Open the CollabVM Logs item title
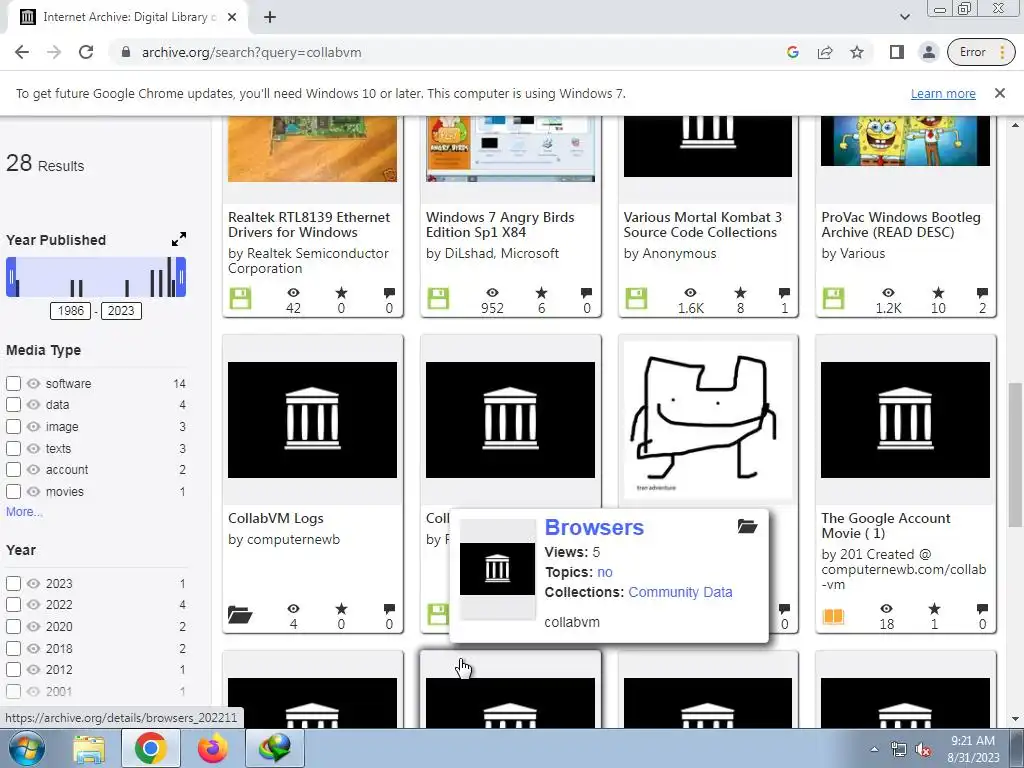 [x=276, y=518]
